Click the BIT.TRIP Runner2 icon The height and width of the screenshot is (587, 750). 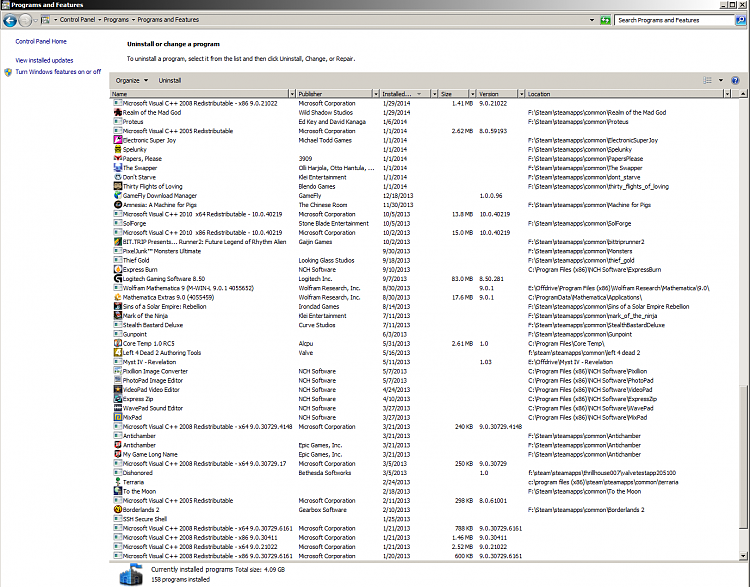click(x=118, y=242)
